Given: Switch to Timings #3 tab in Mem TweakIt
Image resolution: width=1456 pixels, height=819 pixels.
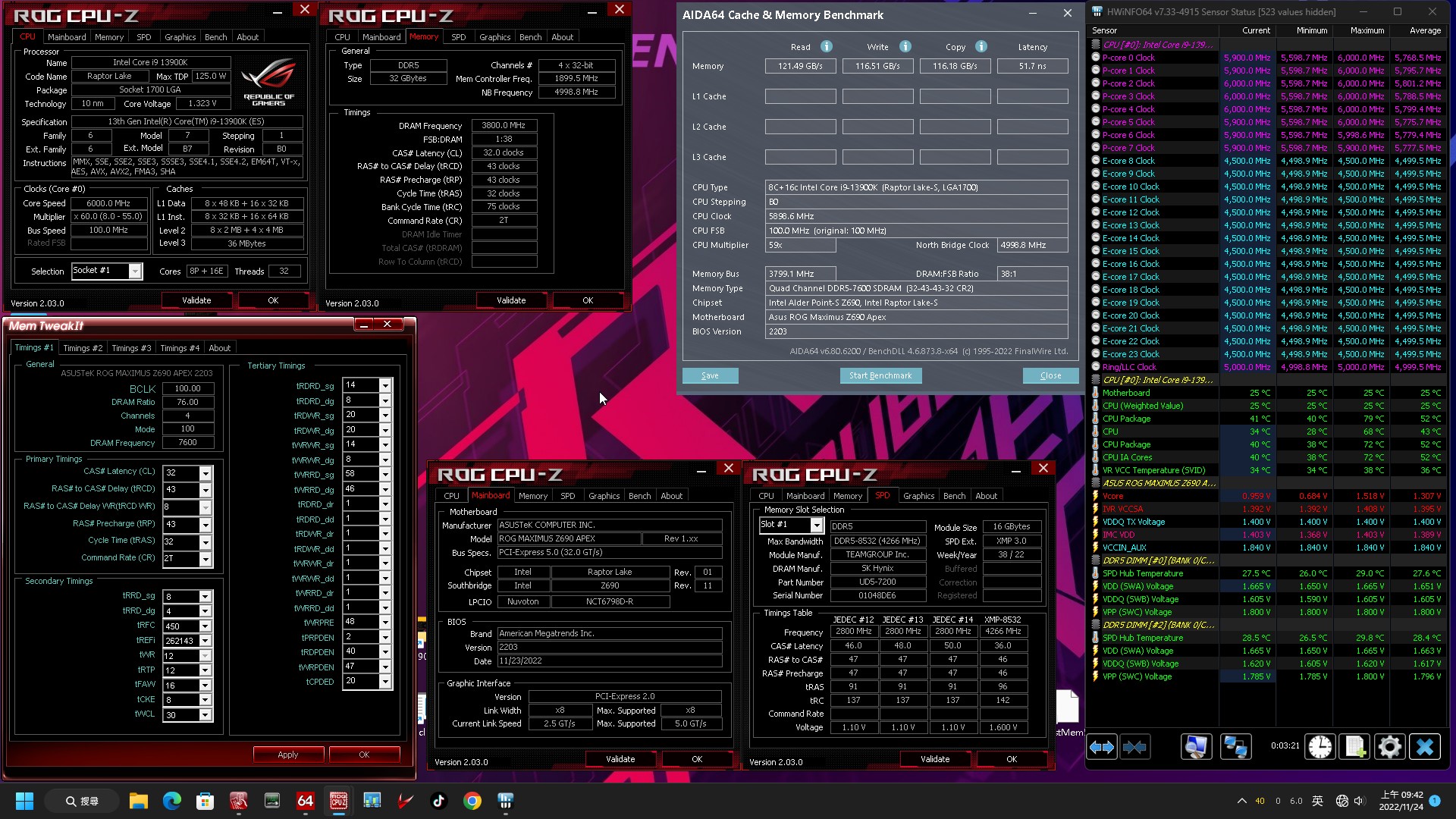Looking at the screenshot, I should pyautogui.click(x=131, y=348).
